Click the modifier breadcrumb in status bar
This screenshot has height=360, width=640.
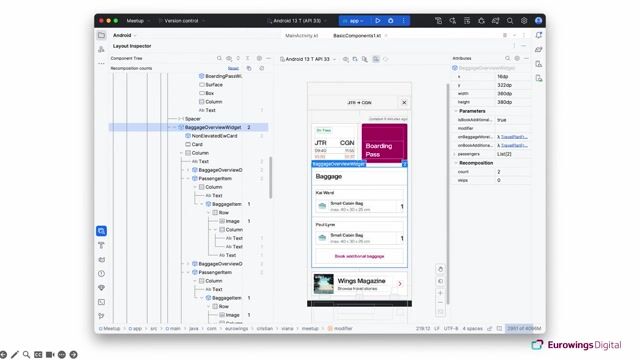click(340, 329)
